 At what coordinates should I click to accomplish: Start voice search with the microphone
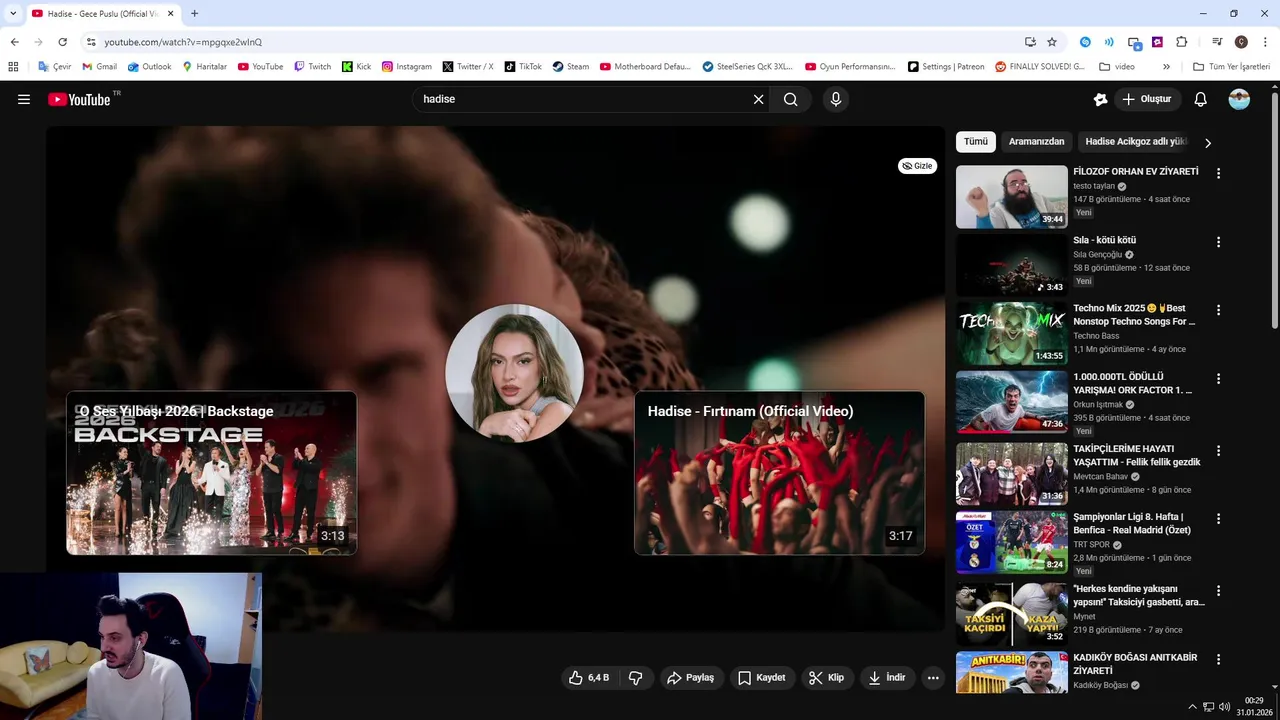[x=836, y=99]
